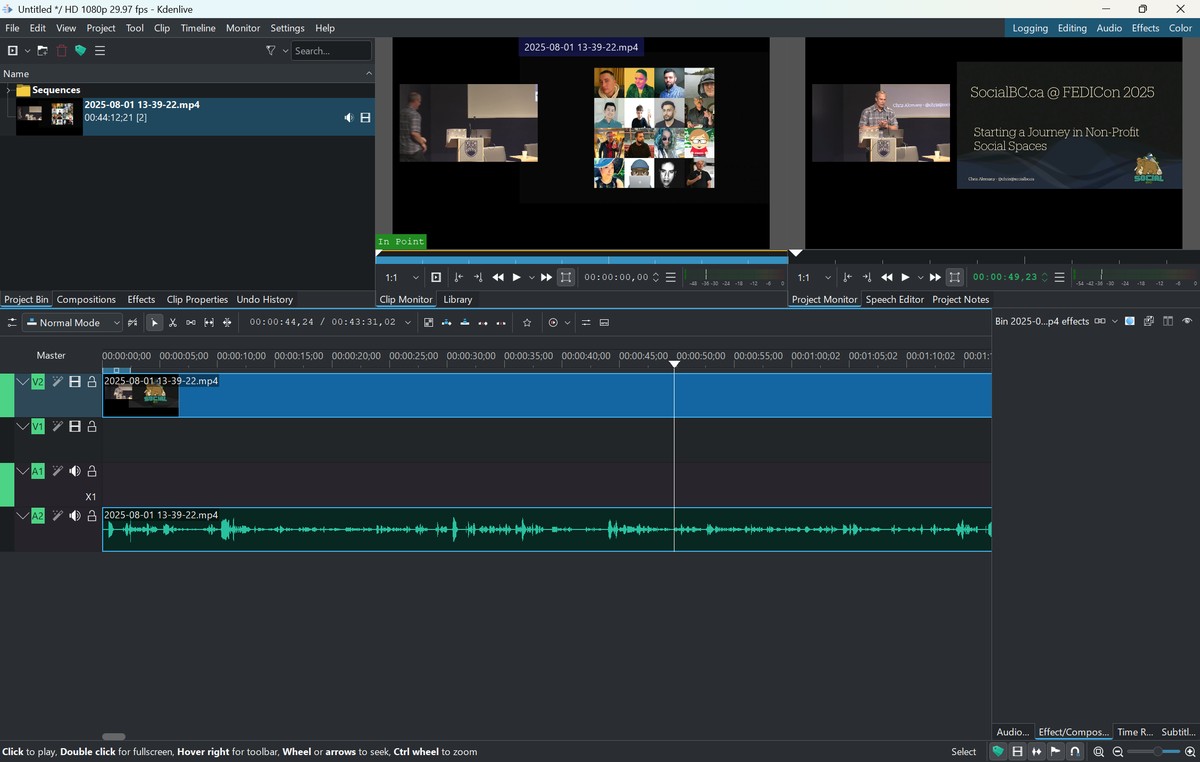Image resolution: width=1200 pixels, height=762 pixels.
Task: Lock the V1 video track
Action: point(92,427)
